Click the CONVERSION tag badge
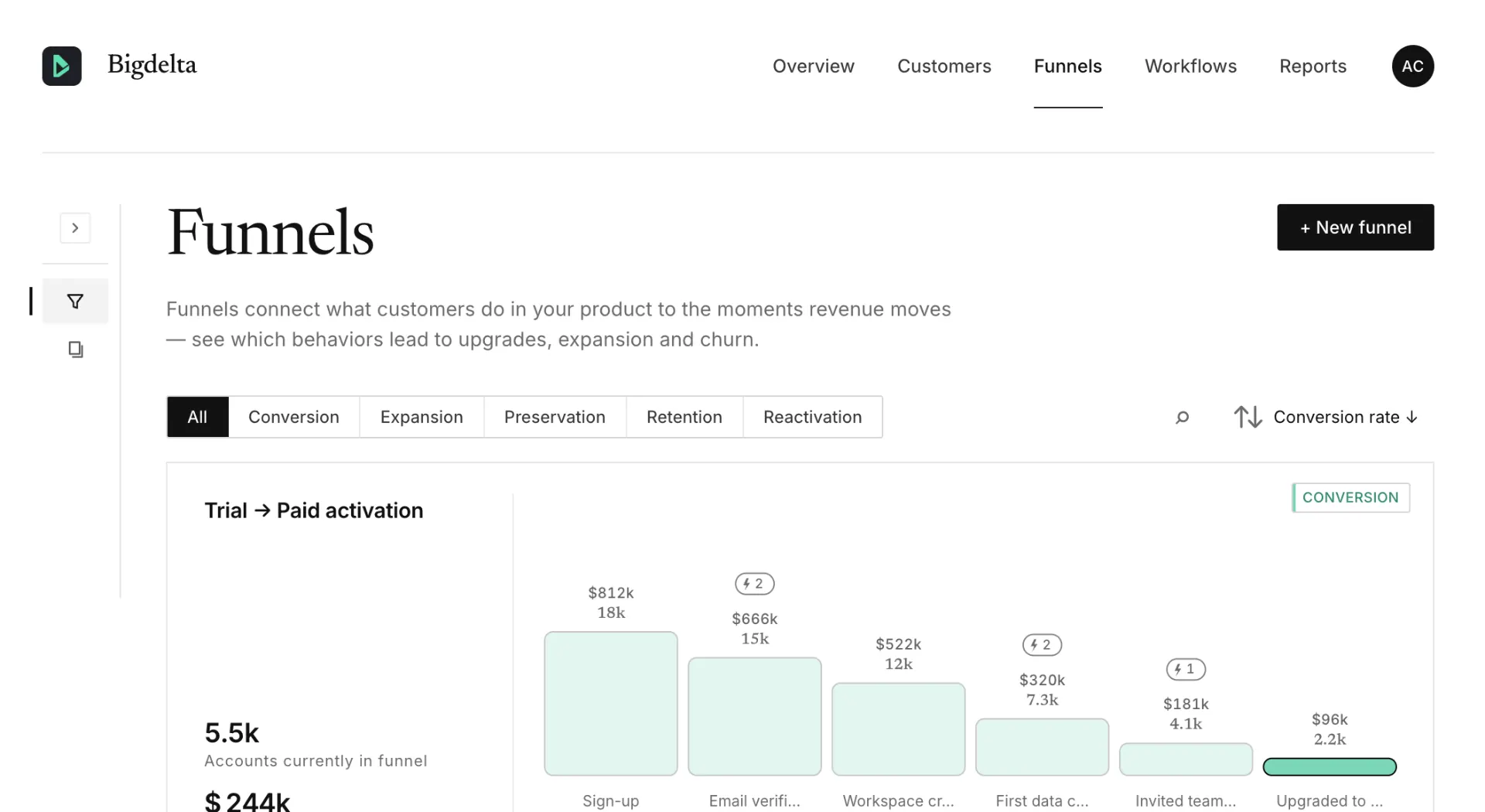This screenshot has width=1485, height=812. pos(1350,497)
